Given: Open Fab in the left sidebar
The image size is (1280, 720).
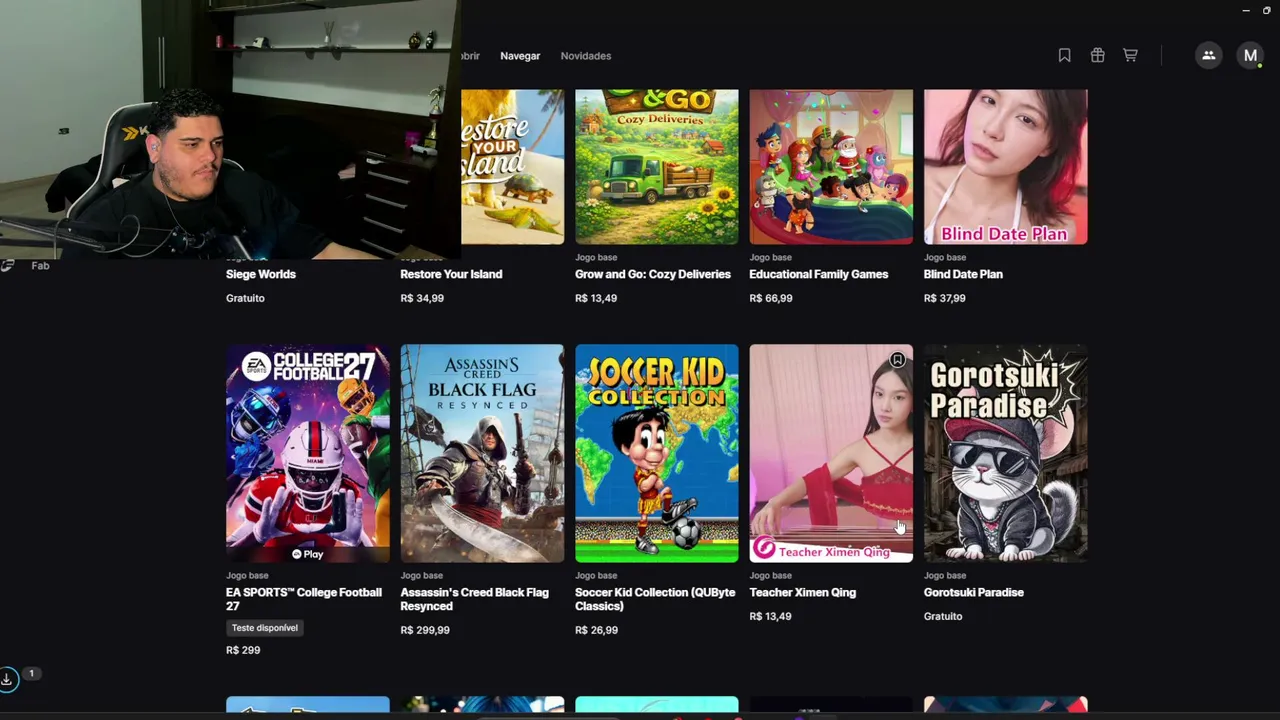Looking at the screenshot, I should point(40,266).
